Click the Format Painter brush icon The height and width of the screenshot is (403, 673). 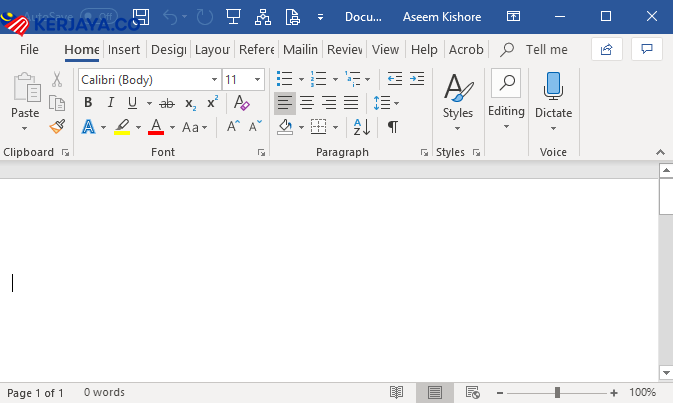click(x=57, y=127)
